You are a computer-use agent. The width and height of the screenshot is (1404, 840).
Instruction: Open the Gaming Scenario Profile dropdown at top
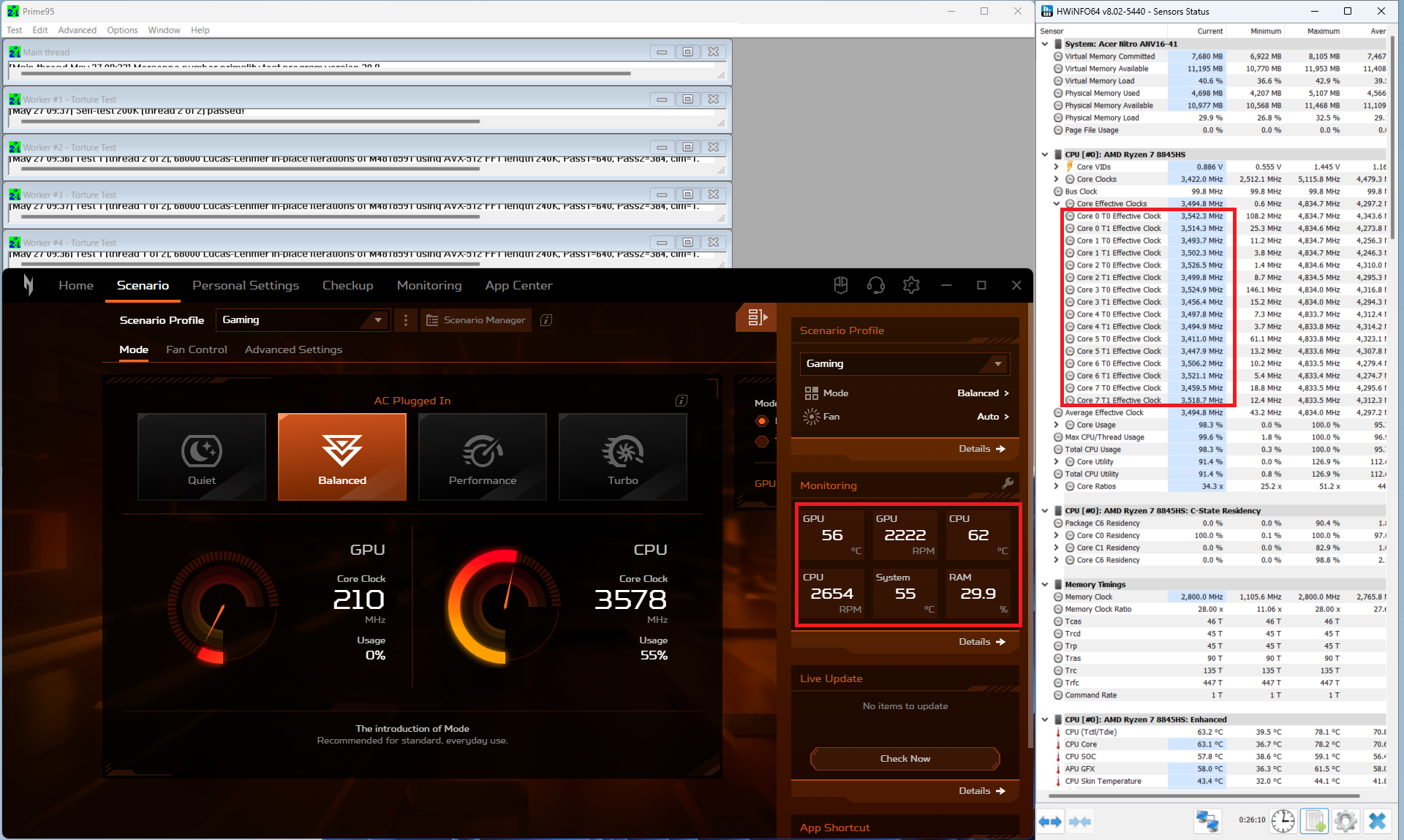(303, 320)
